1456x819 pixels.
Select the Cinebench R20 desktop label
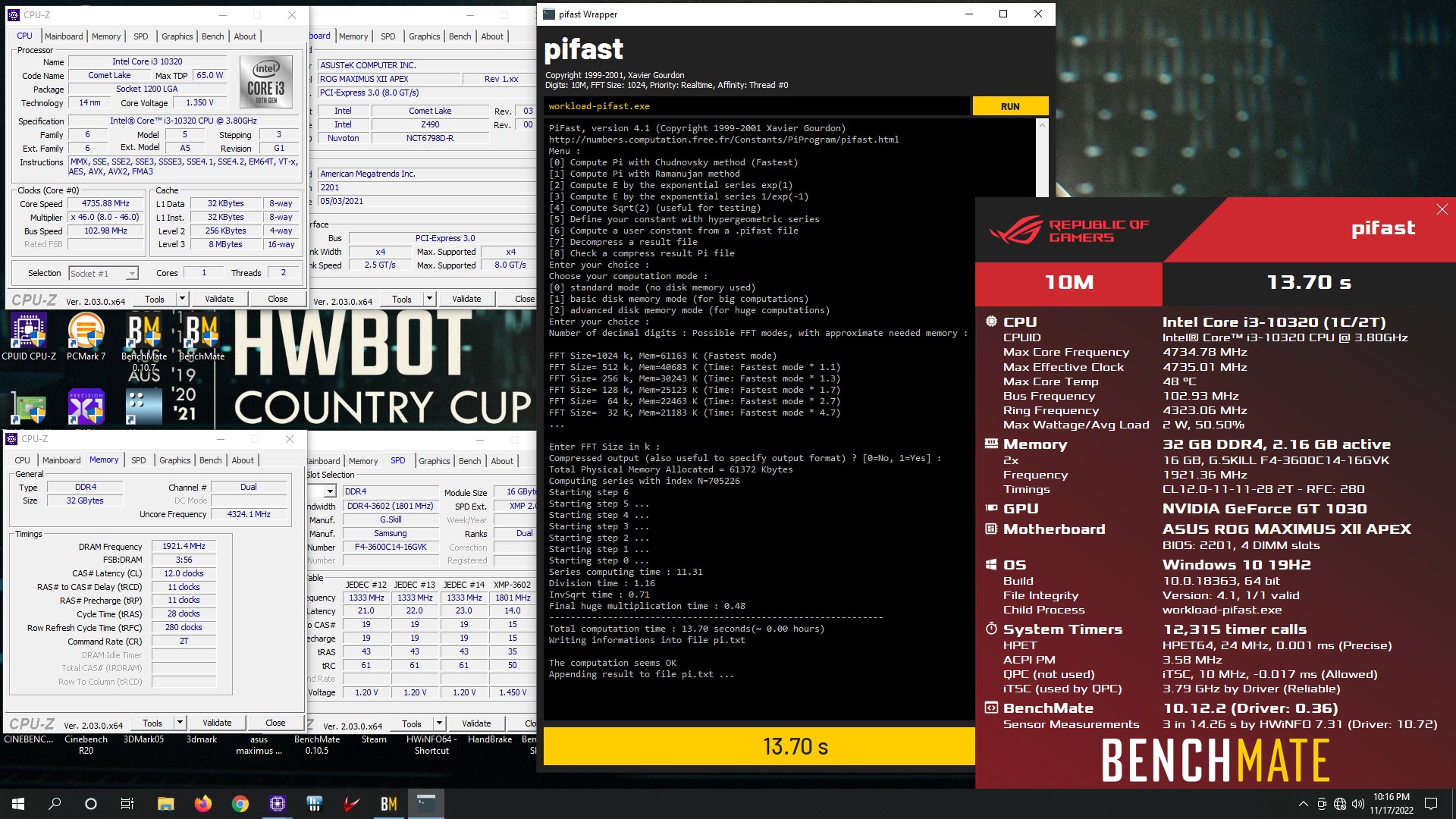pyautogui.click(x=86, y=745)
